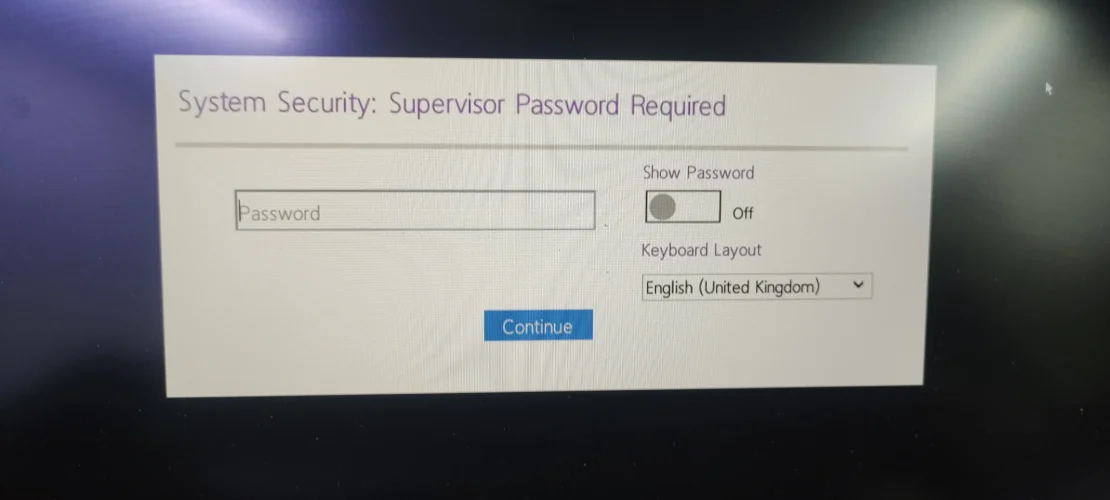Click the Password placeholder text in the field
Screen dimensions: 1110x500
pyautogui.click(x=279, y=212)
